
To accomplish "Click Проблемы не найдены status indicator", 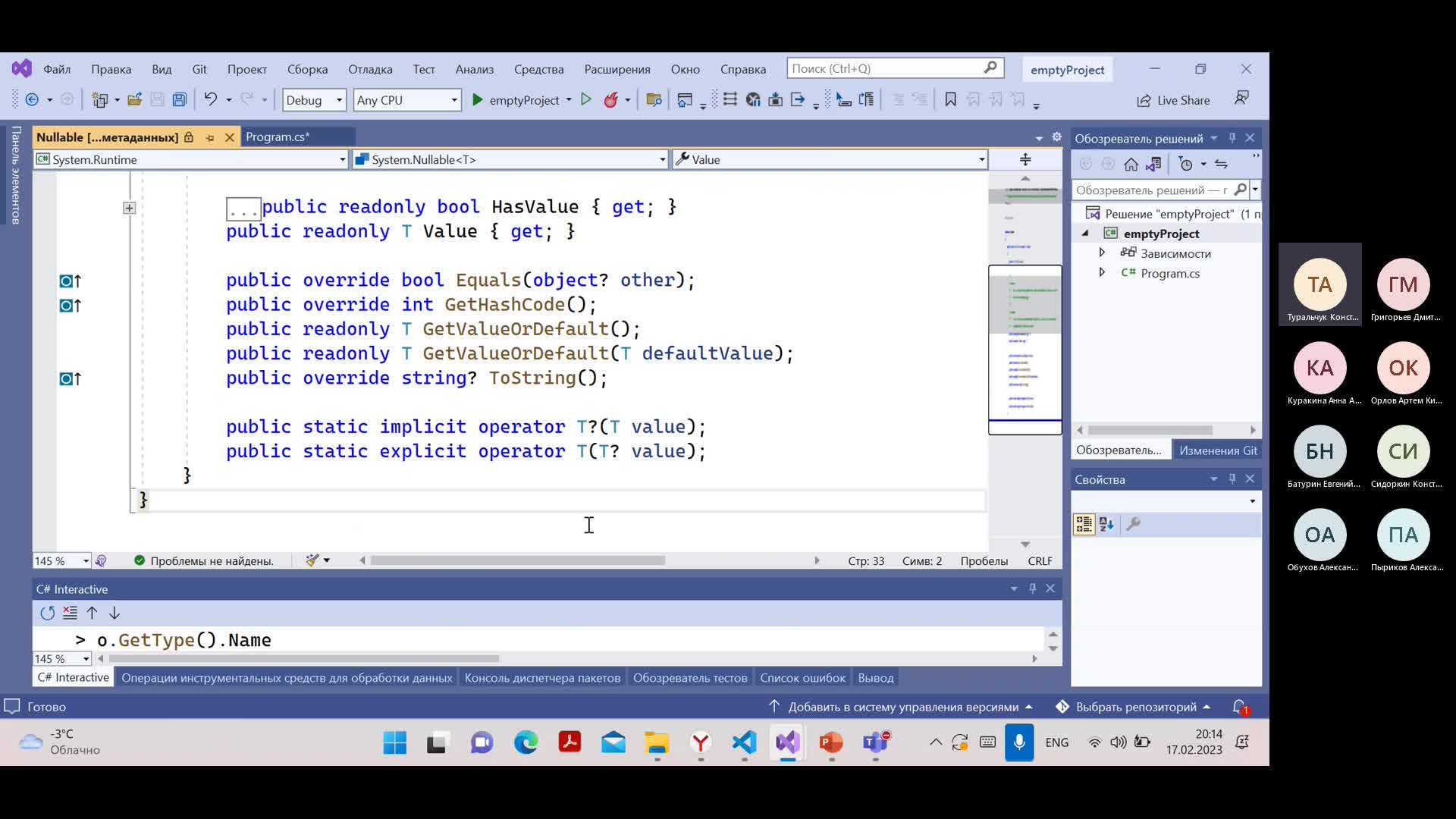I will tap(203, 561).
